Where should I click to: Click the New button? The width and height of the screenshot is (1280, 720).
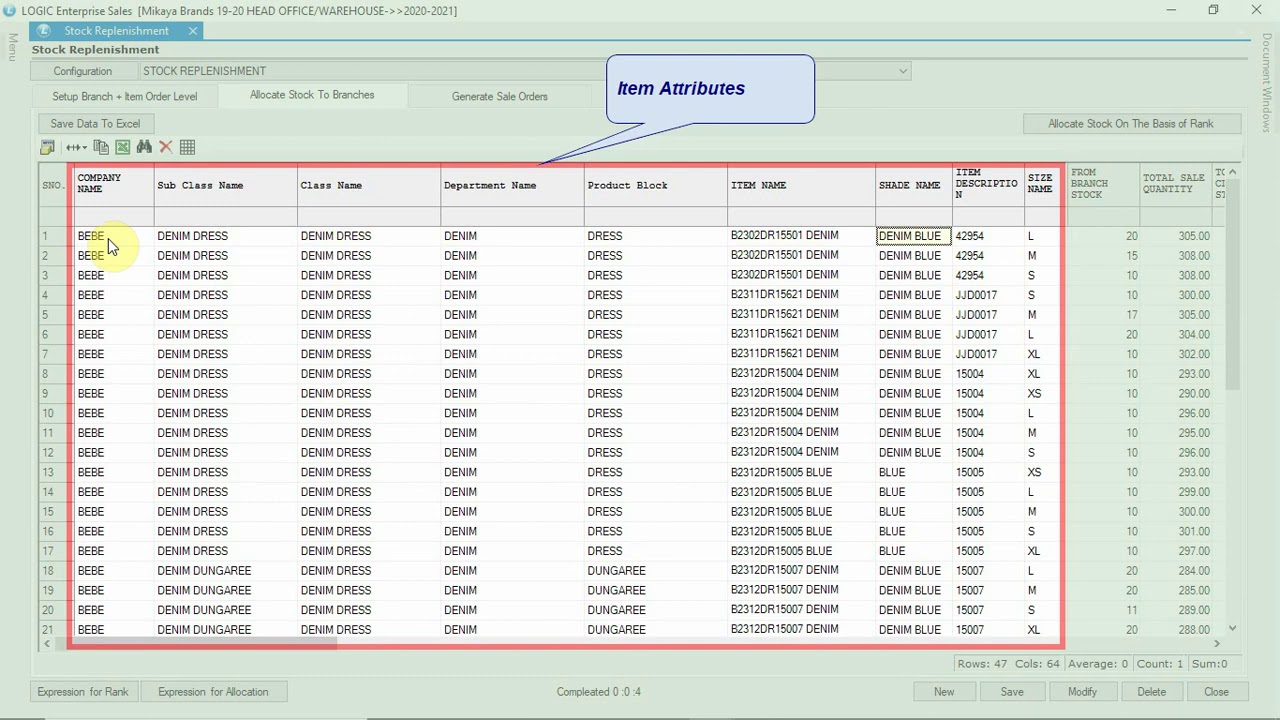pos(944,692)
